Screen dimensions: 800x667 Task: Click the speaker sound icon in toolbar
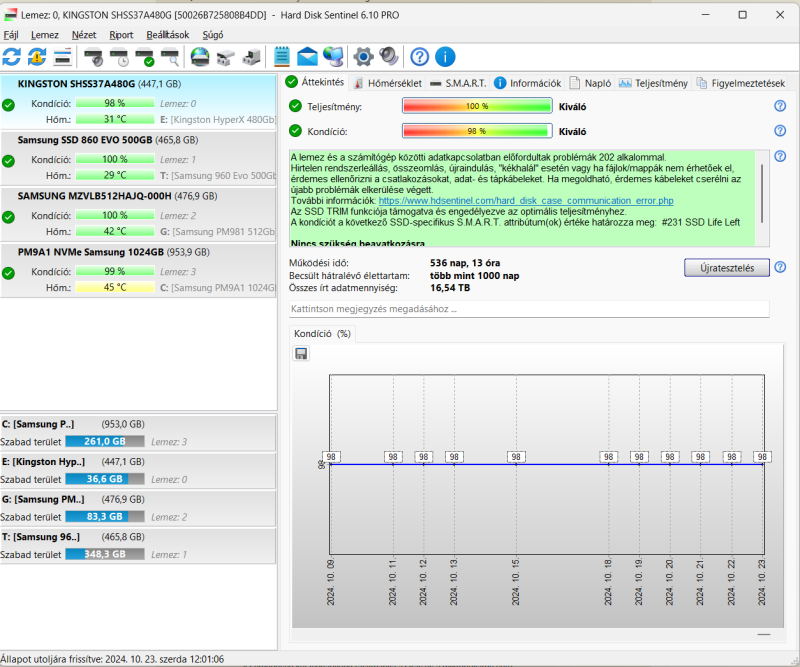[389, 57]
